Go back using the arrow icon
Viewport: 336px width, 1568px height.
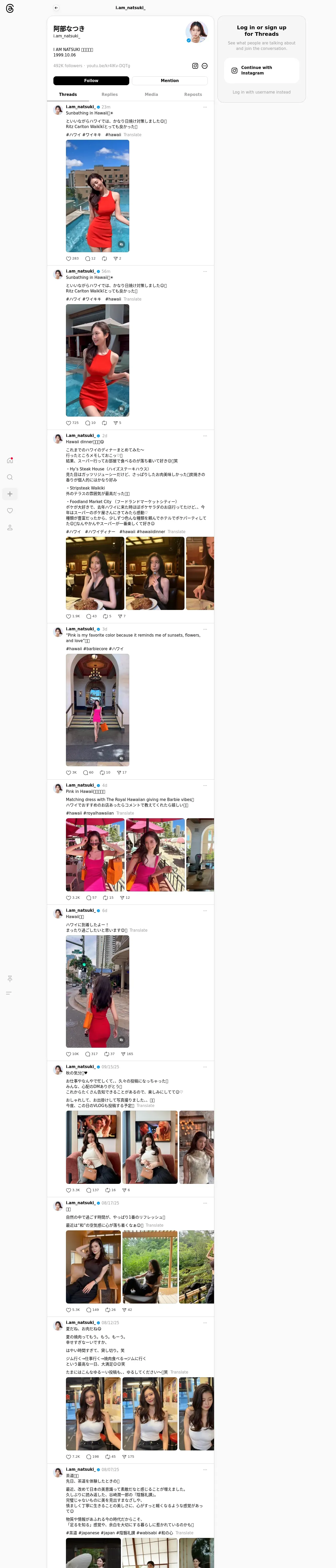[x=56, y=8]
